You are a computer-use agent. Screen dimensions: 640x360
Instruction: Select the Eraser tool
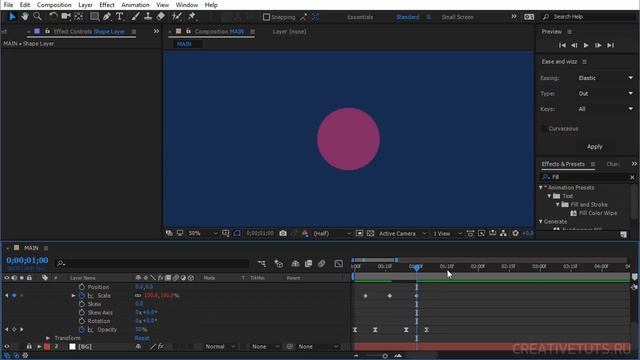(x=161, y=16)
